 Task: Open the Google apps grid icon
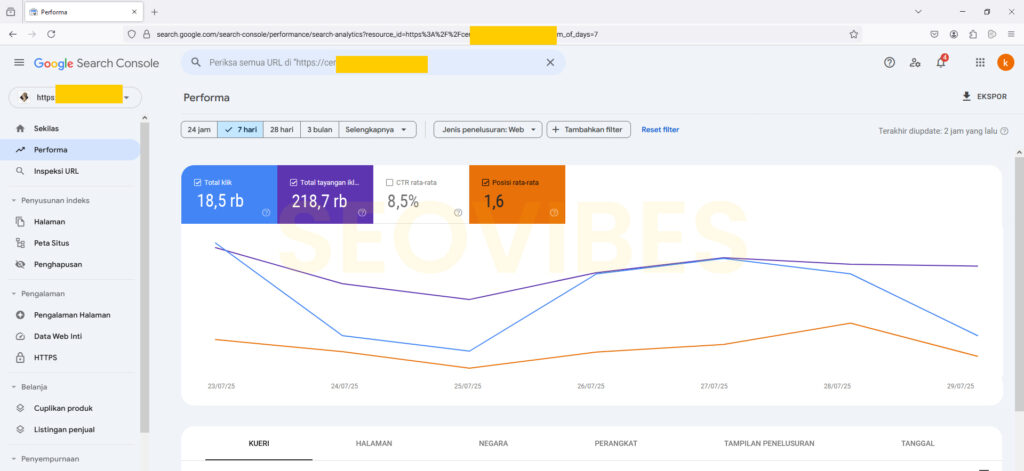tap(980, 63)
